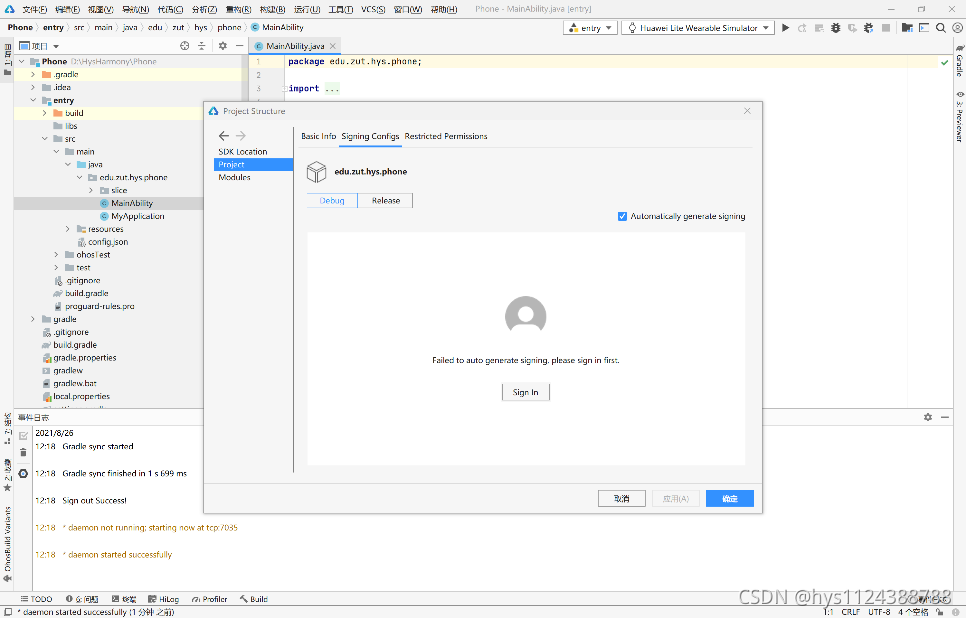Expand the .gradle folder
The height and width of the screenshot is (618, 966).
[x=33, y=75]
